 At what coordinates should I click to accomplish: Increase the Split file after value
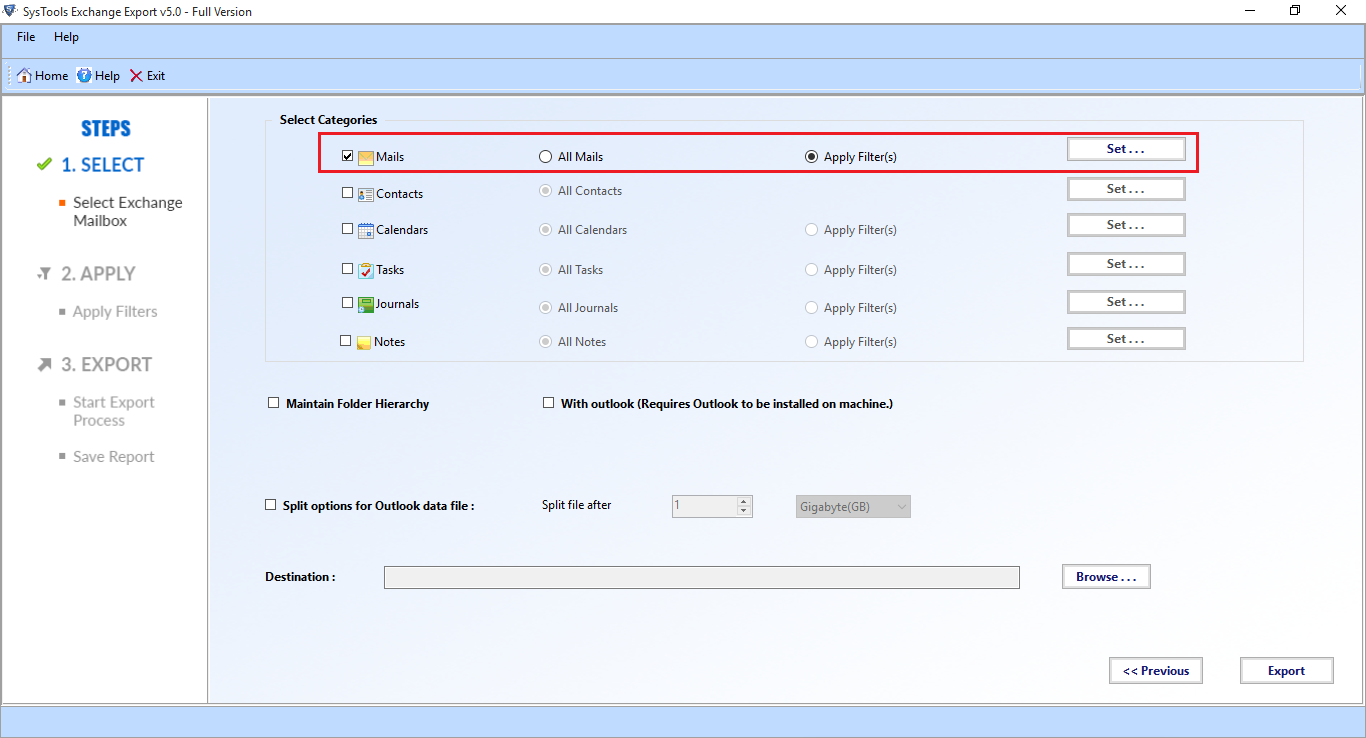(x=743, y=502)
